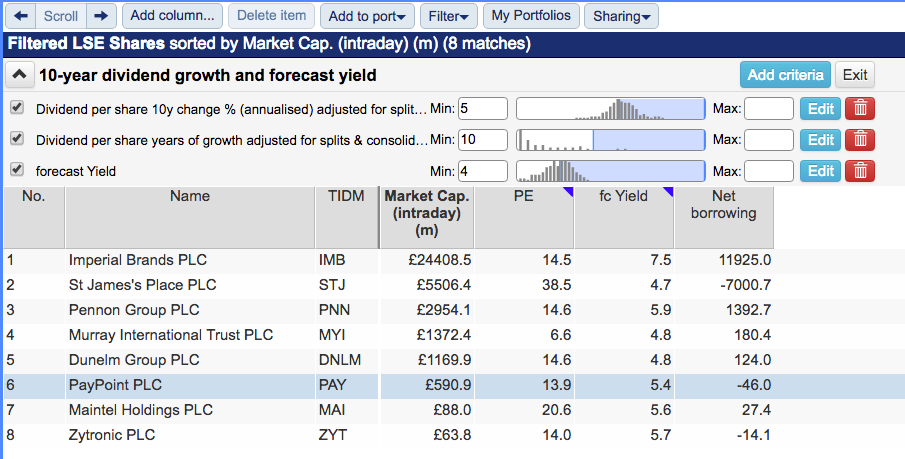Sort by the Net borrowing column header
This screenshot has width=905, height=459.
724,217
